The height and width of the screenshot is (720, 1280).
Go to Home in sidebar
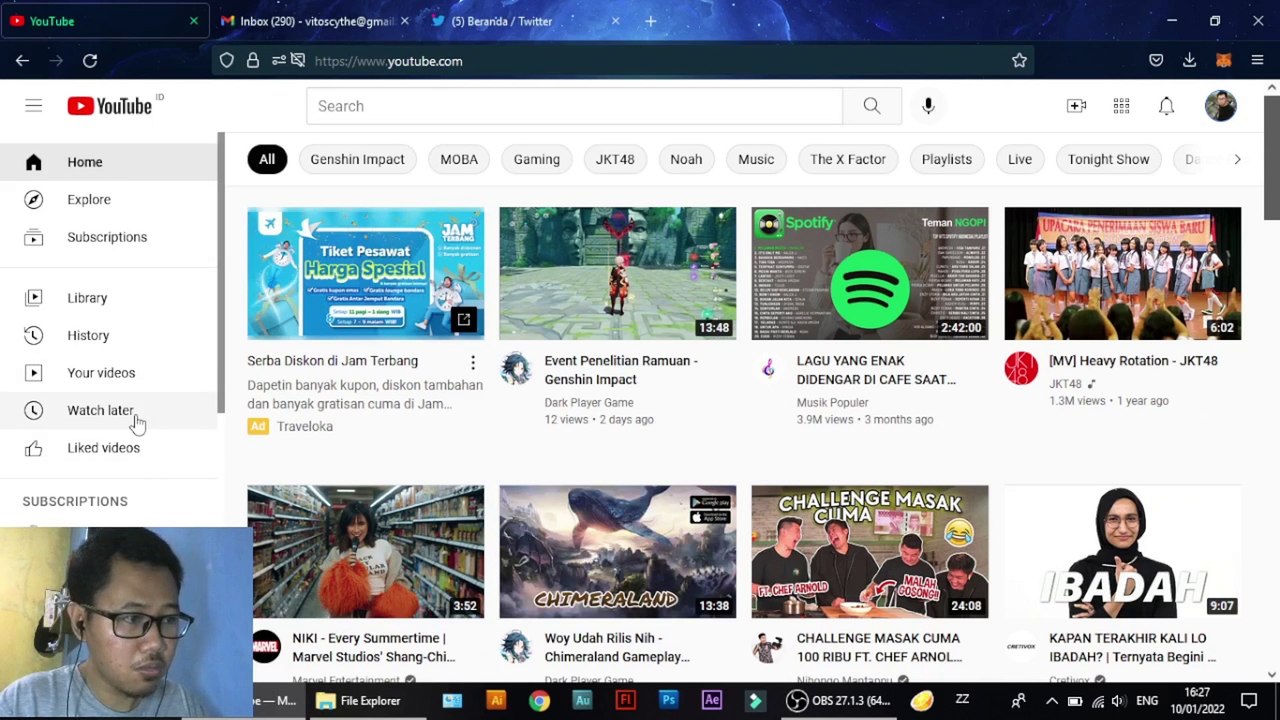pos(108,162)
